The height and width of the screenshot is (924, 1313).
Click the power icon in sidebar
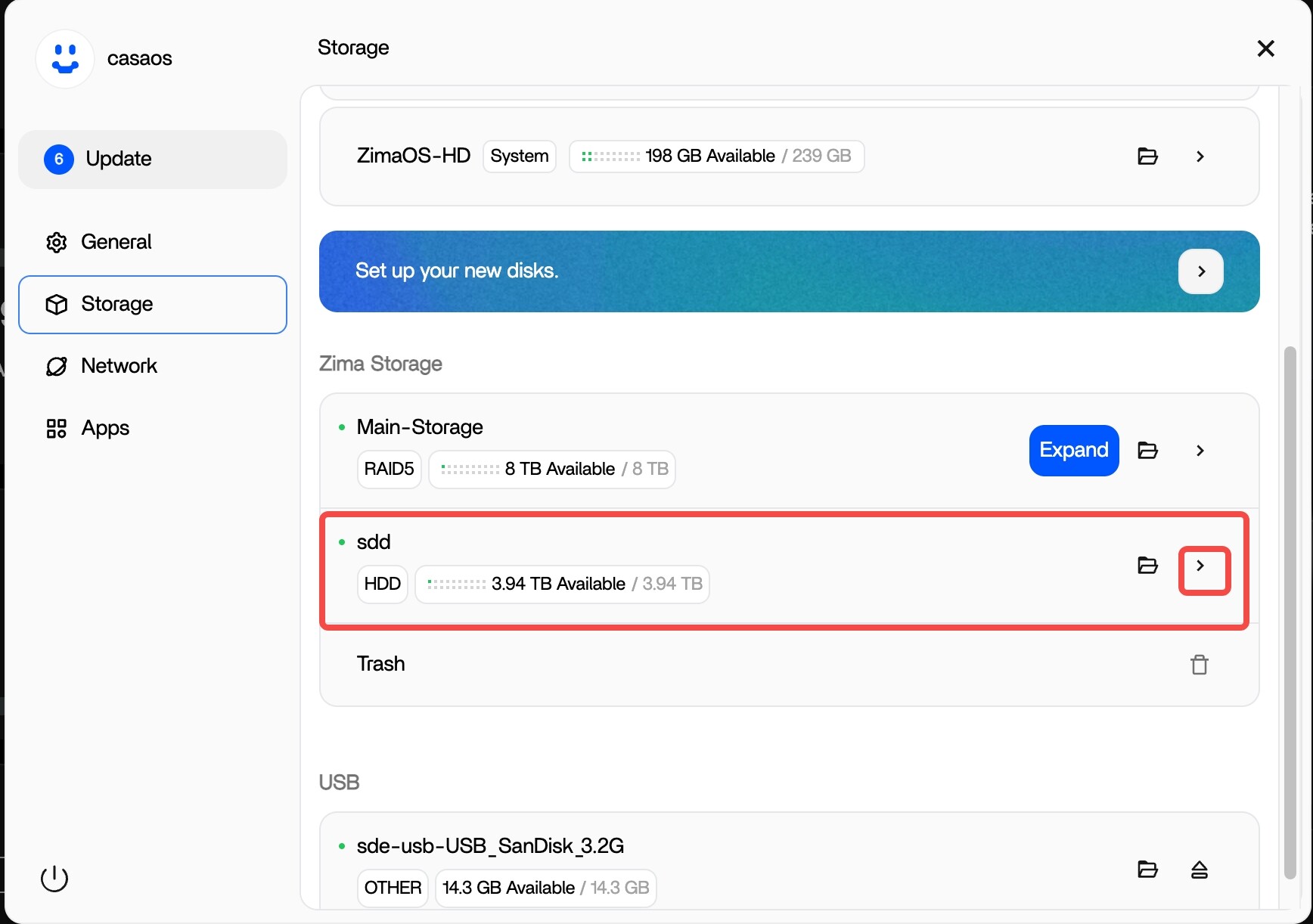click(54, 878)
